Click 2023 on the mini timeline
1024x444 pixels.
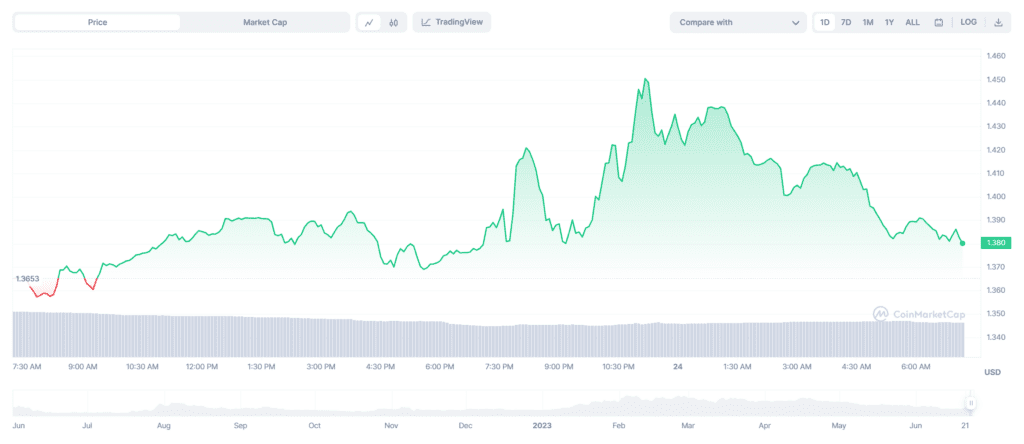[542, 426]
